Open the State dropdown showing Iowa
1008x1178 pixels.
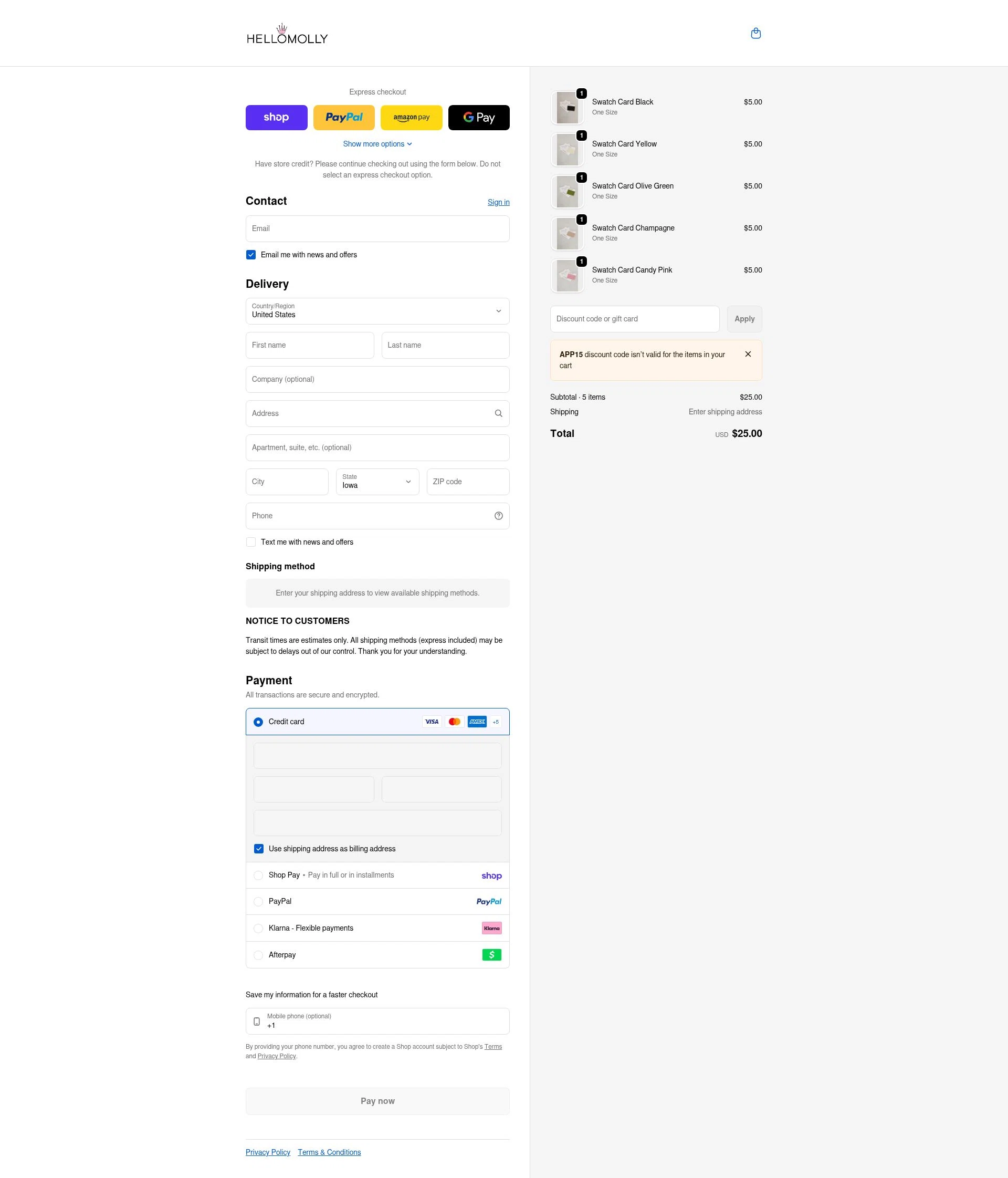377,482
